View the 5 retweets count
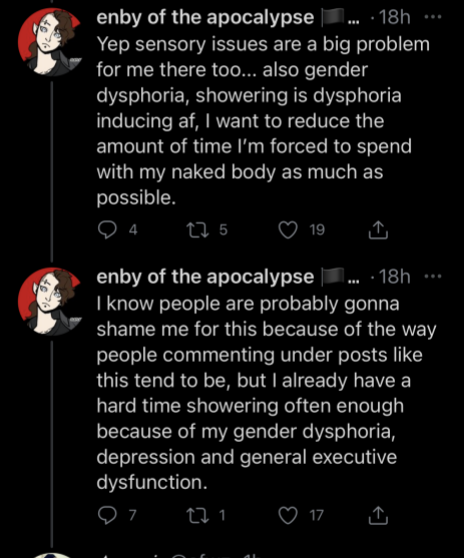The image size is (464, 558). click(223, 230)
